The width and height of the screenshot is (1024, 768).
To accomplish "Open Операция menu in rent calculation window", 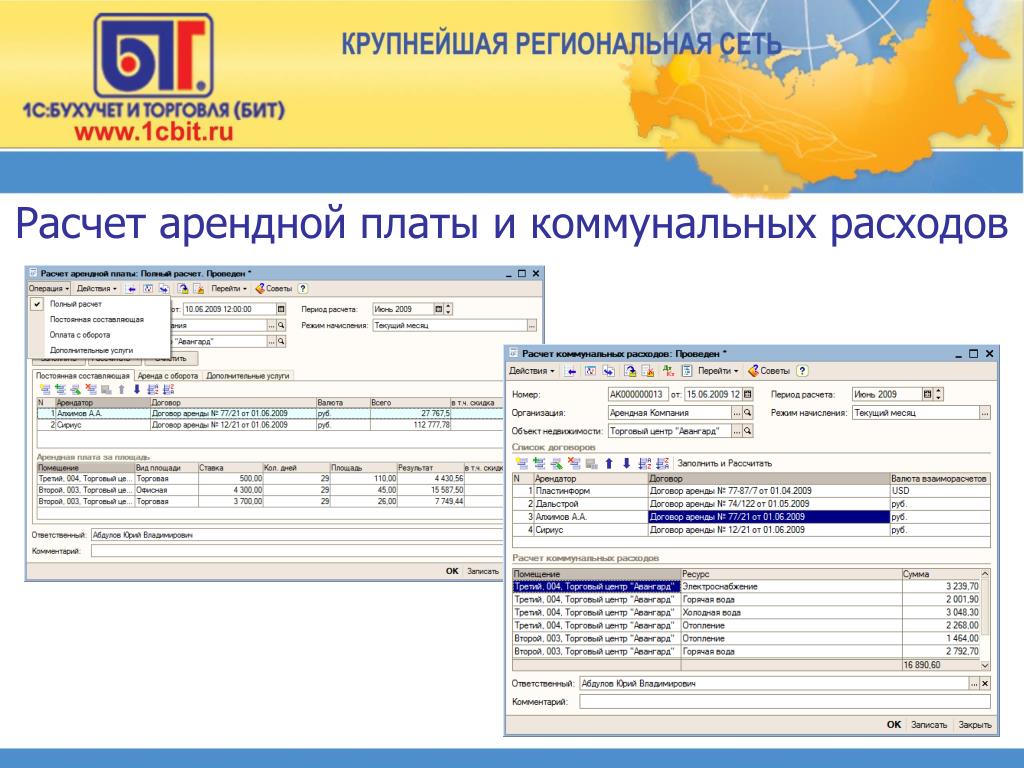I will [49, 289].
